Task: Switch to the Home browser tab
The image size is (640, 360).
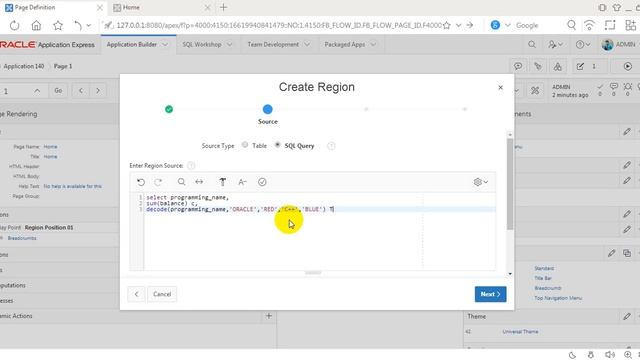Action: pos(131,7)
